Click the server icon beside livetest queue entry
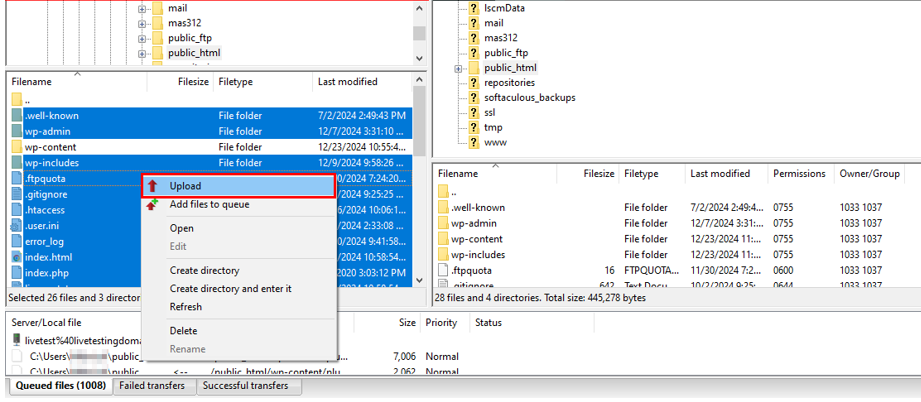 (x=17, y=340)
